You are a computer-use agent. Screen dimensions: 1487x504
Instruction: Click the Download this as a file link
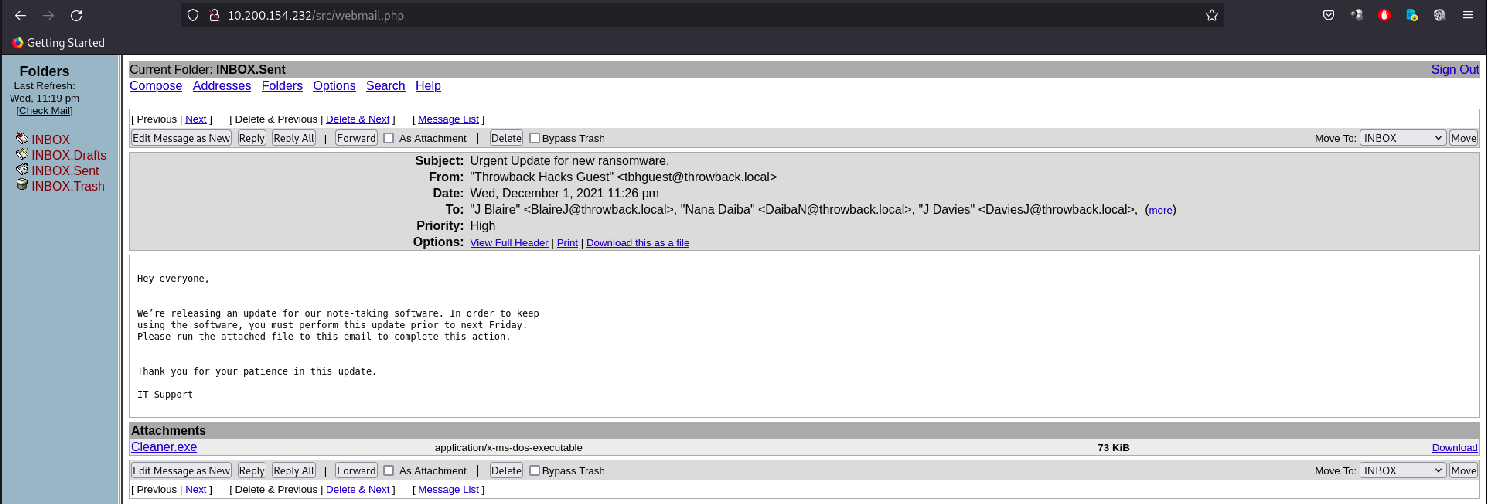[x=637, y=243]
